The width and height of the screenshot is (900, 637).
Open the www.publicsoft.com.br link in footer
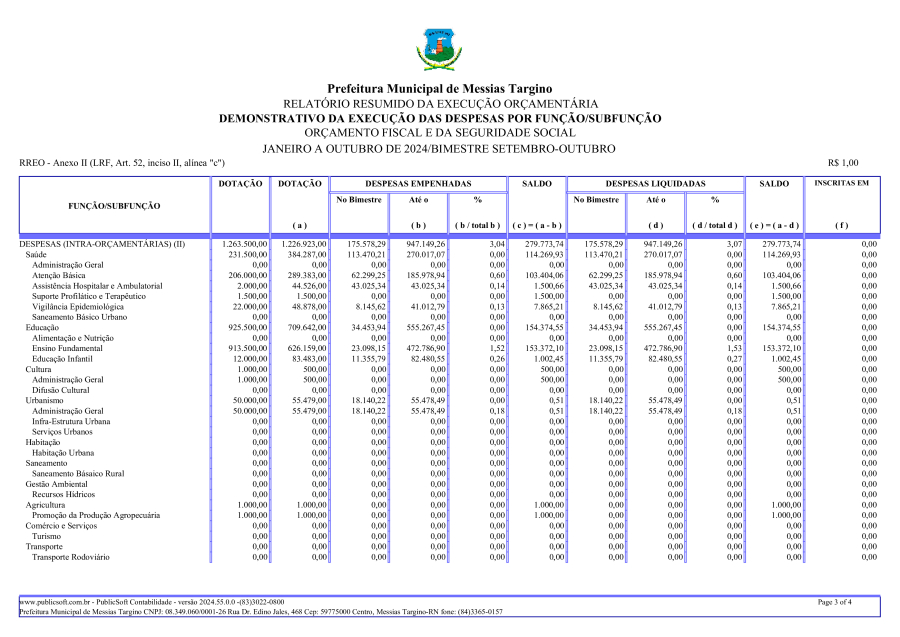point(56,602)
